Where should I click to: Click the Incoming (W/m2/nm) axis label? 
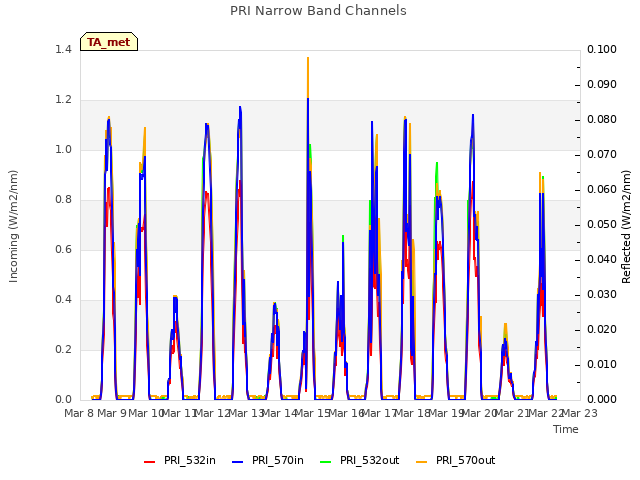coord(13,226)
